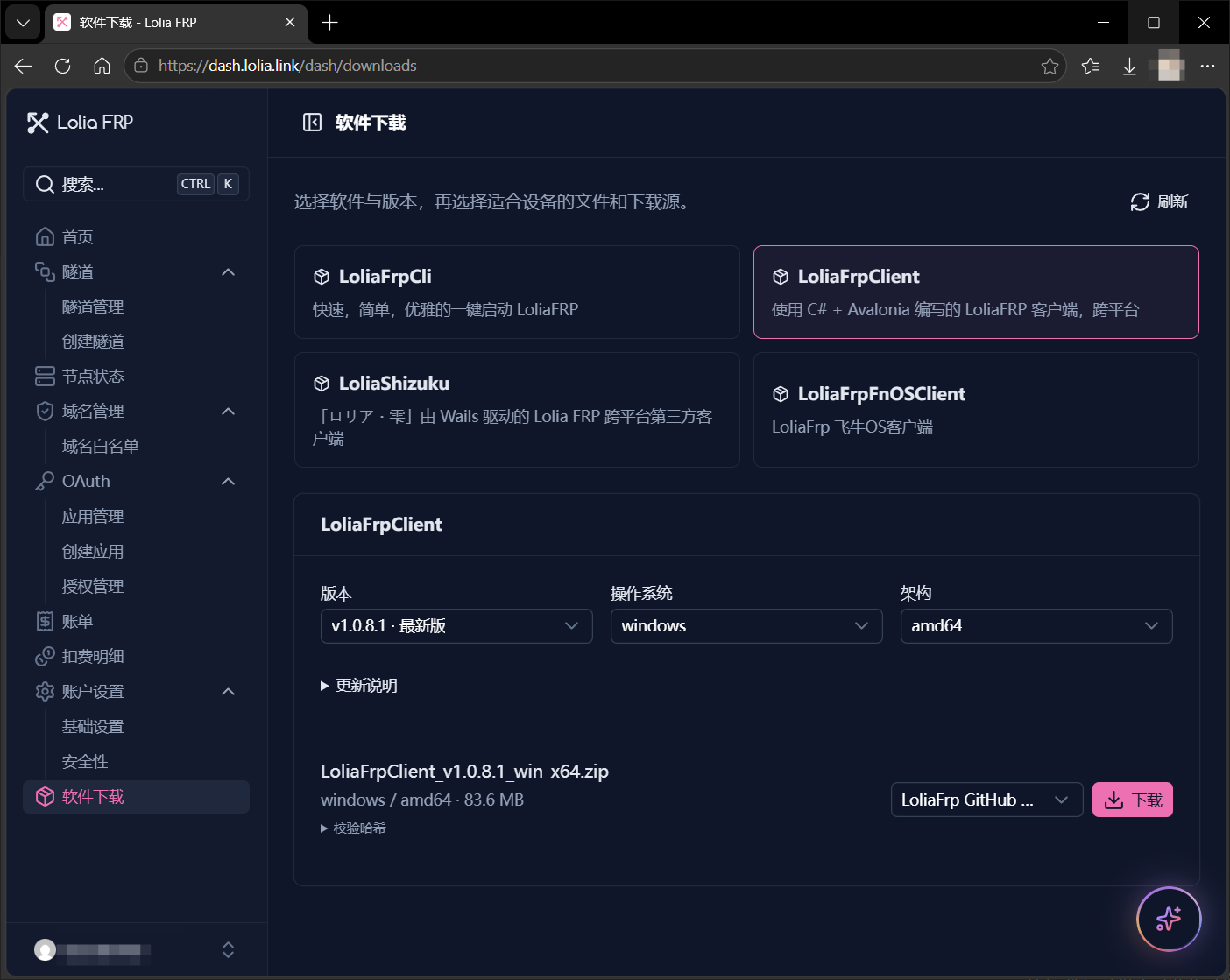Viewport: 1230px width, 980px height.
Task: Click the browser profile avatar
Action: coord(1169,66)
